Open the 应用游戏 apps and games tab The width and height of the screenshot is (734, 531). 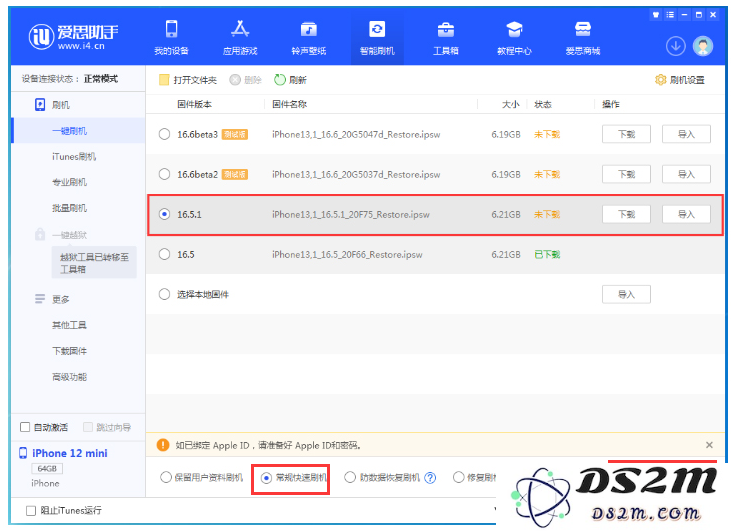pyautogui.click(x=240, y=38)
